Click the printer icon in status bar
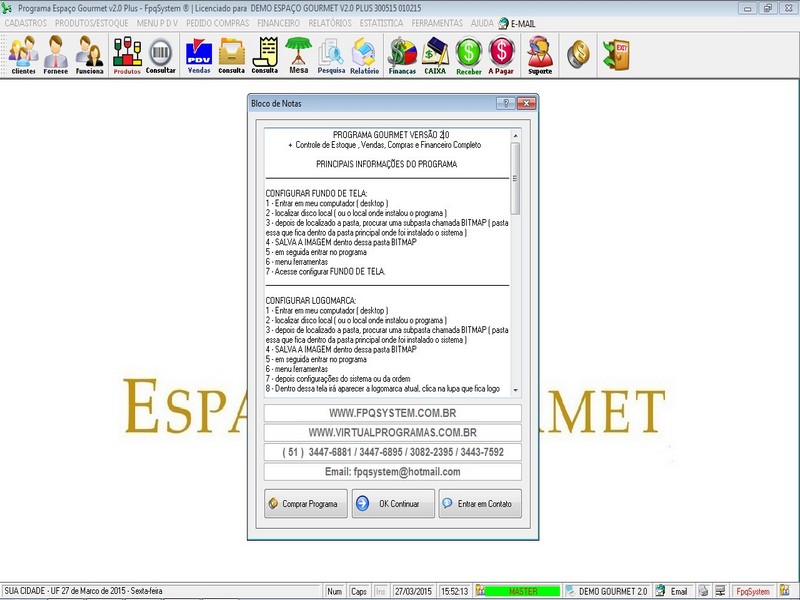800x600 pixels. click(x=703, y=591)
